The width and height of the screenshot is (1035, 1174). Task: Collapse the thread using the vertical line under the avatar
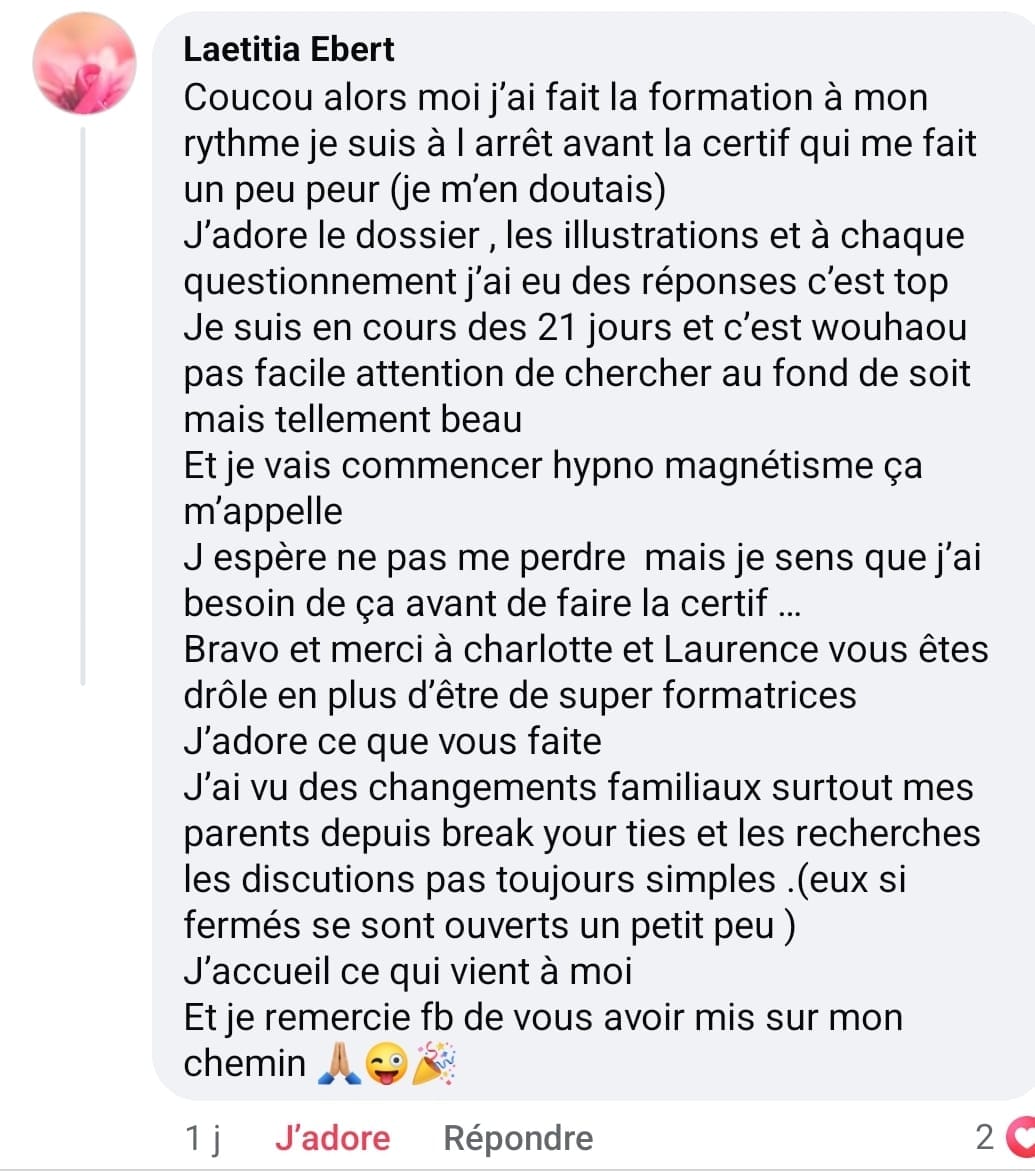point(83,406)
